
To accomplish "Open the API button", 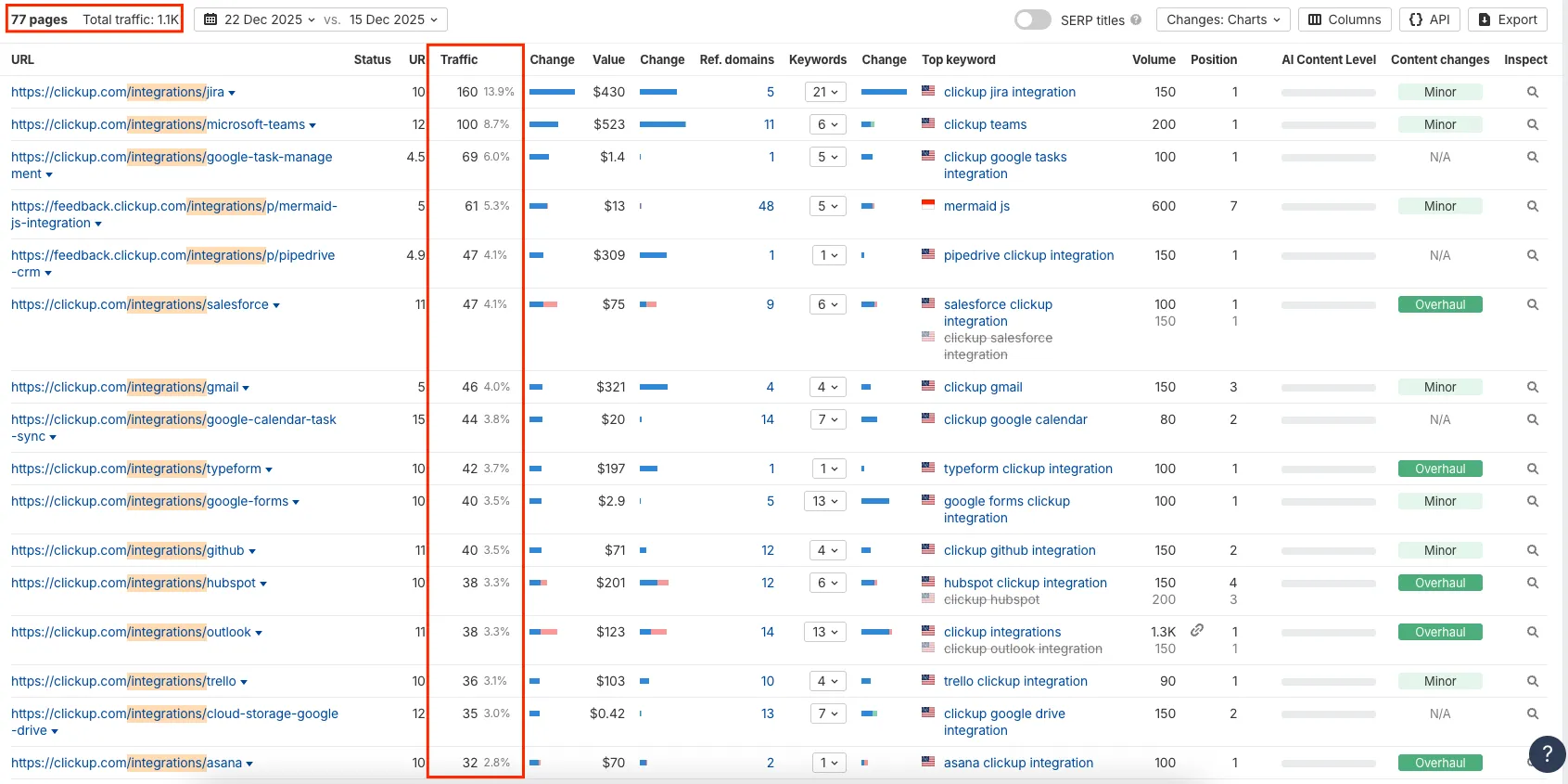I will tap(1429, 19).
